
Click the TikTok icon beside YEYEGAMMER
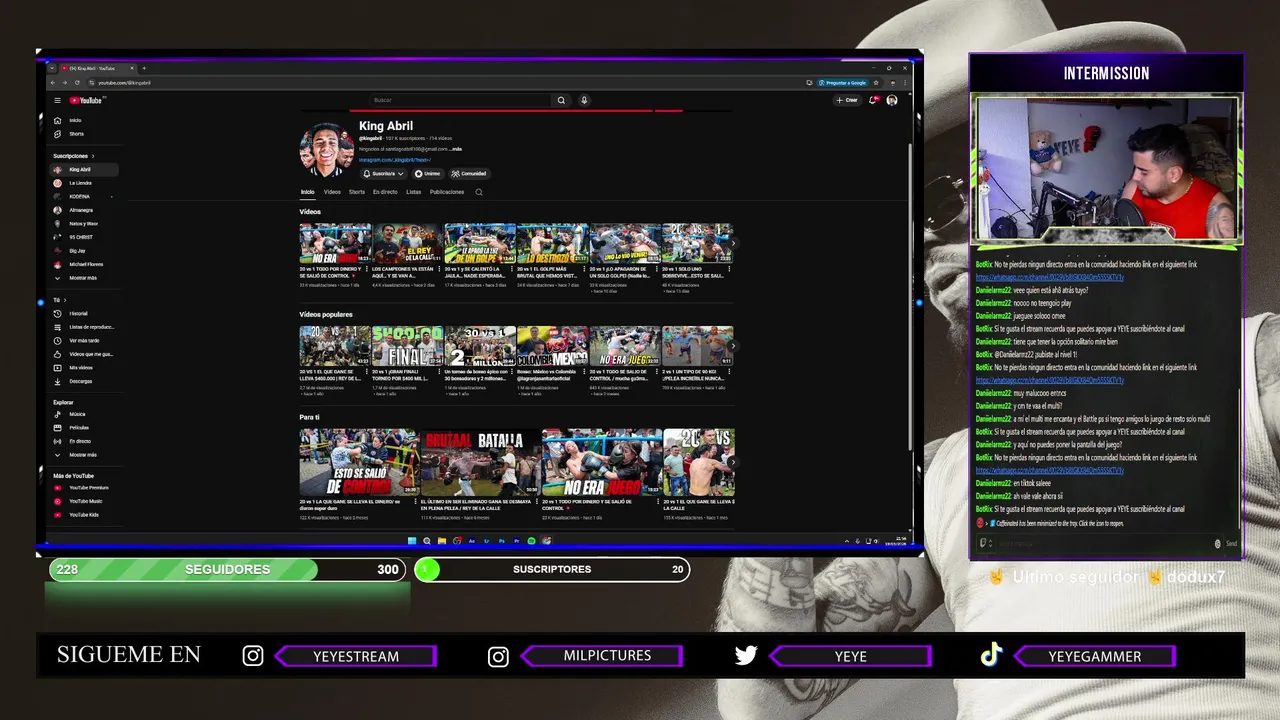[x=991, y=655]
